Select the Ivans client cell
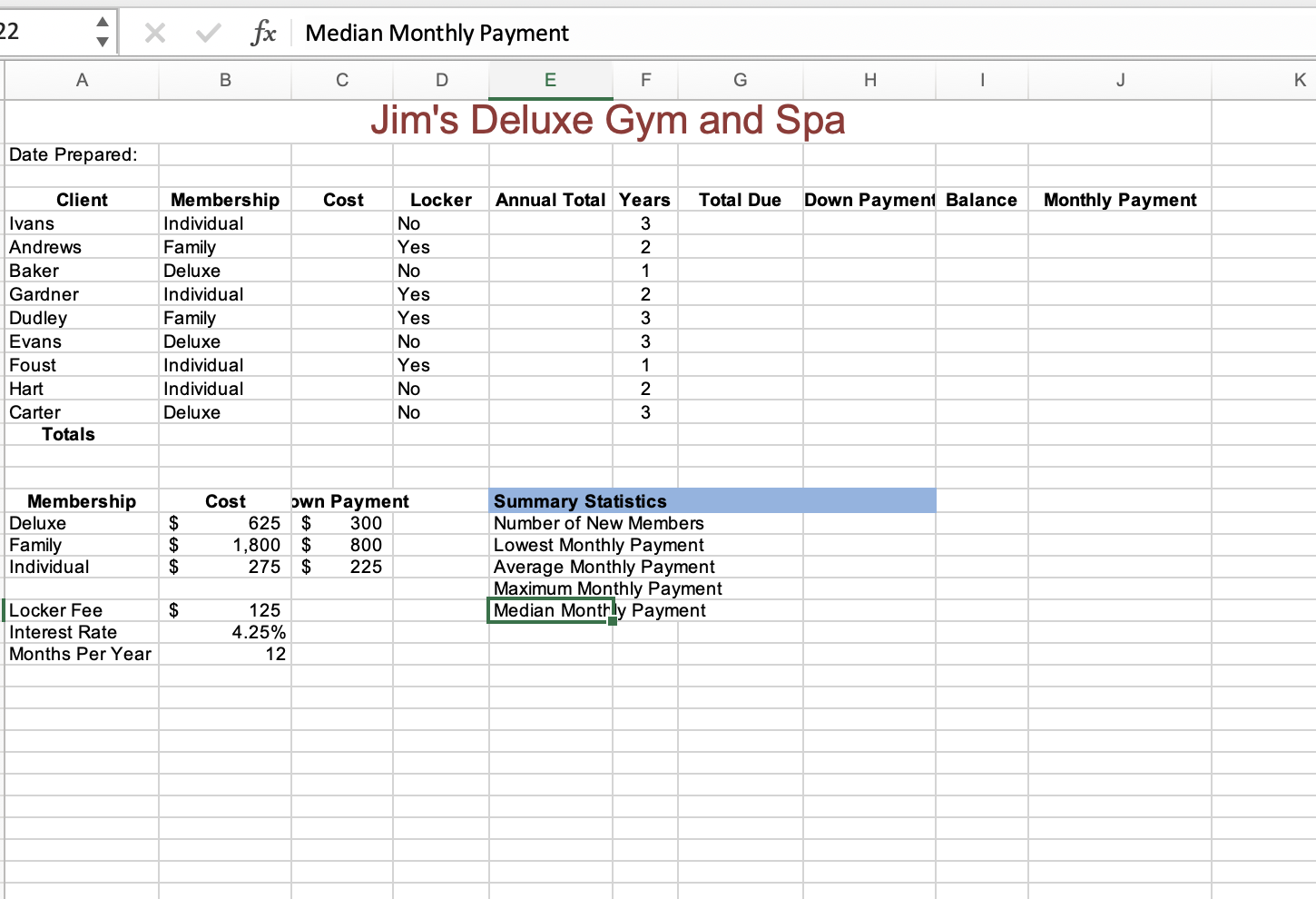 [x=82, y=222]
